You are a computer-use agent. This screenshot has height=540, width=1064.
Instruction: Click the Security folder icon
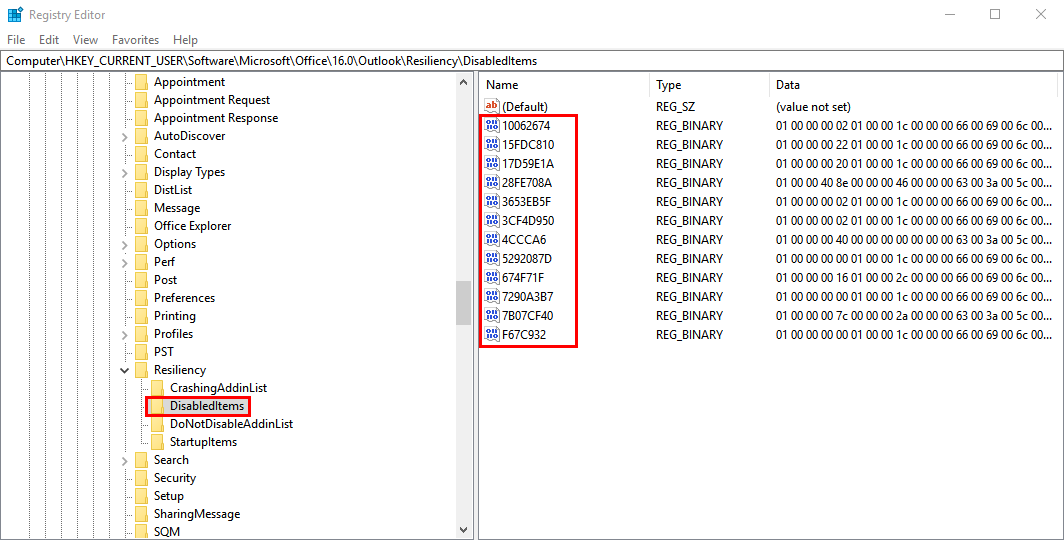(x=141, y=478)
